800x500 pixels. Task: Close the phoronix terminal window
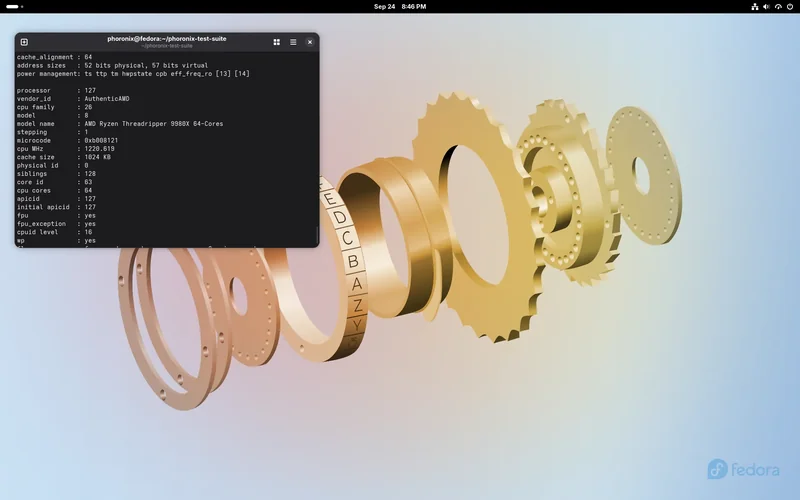(310, 42)
